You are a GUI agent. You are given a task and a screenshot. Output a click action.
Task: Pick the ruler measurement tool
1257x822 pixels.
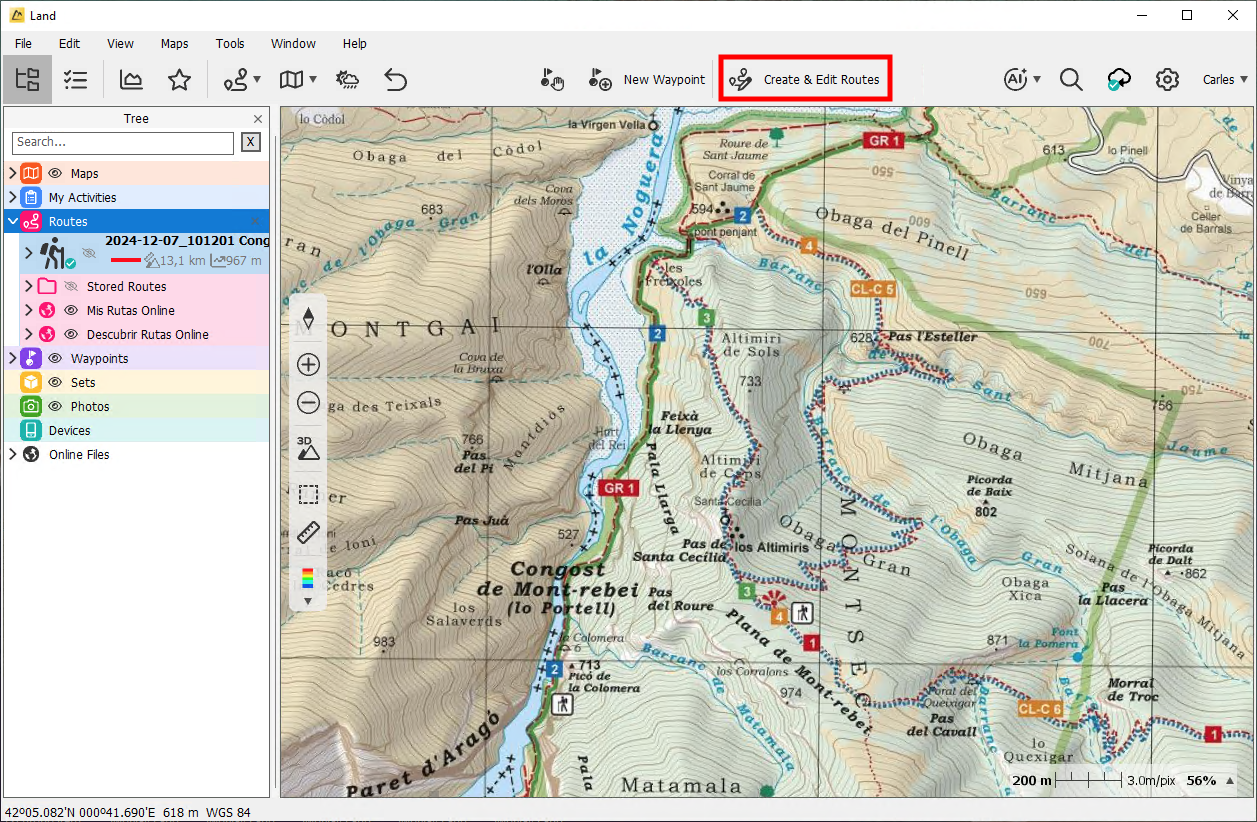pos(308,533)
